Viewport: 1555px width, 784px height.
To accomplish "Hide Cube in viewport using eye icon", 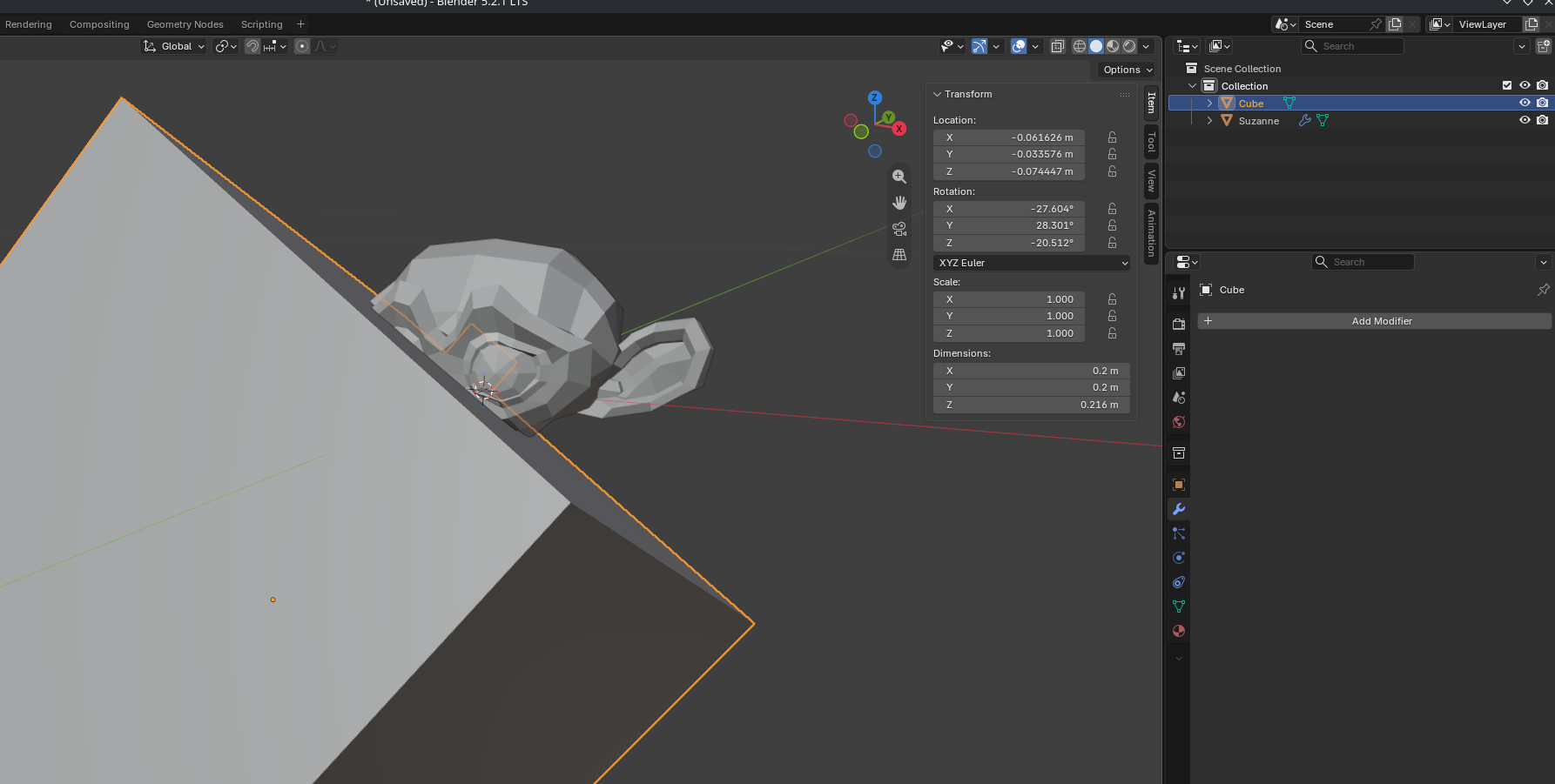I will [1525, 103].
